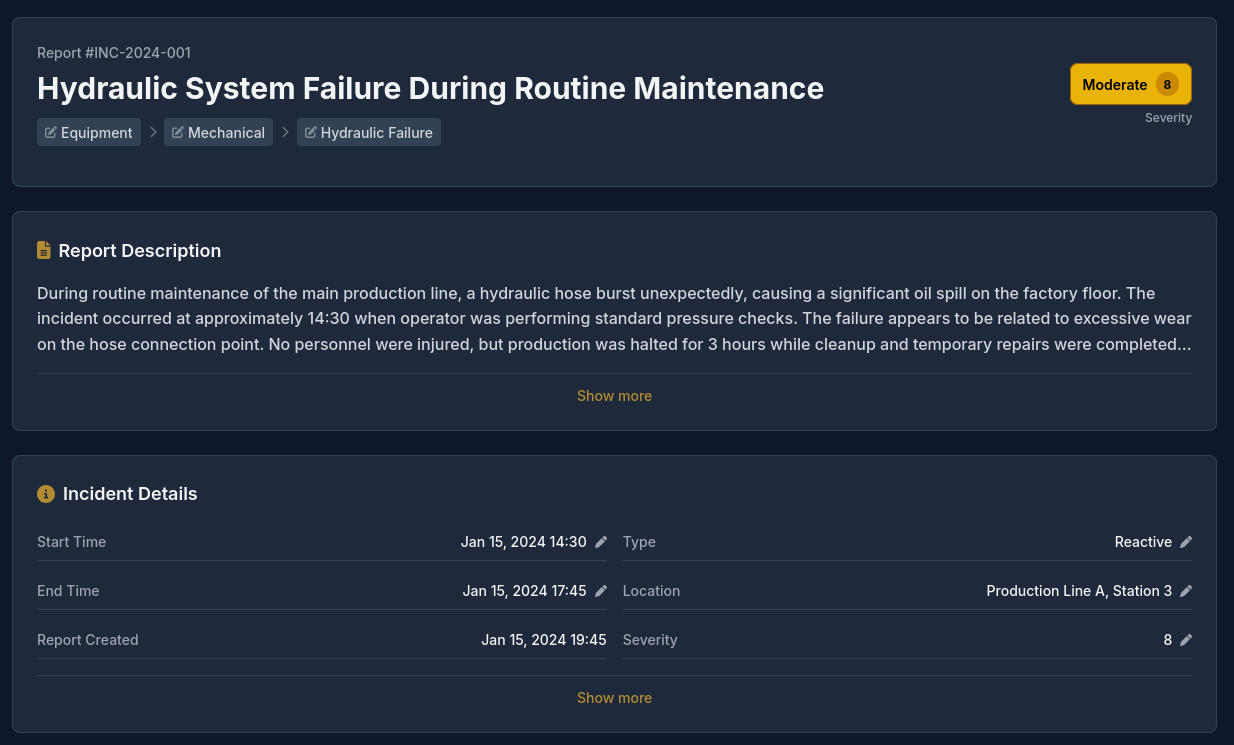Click chevron between Equipment and Mechanical
This screenshot has width=1234, height=745.
[x=153, y=132]
